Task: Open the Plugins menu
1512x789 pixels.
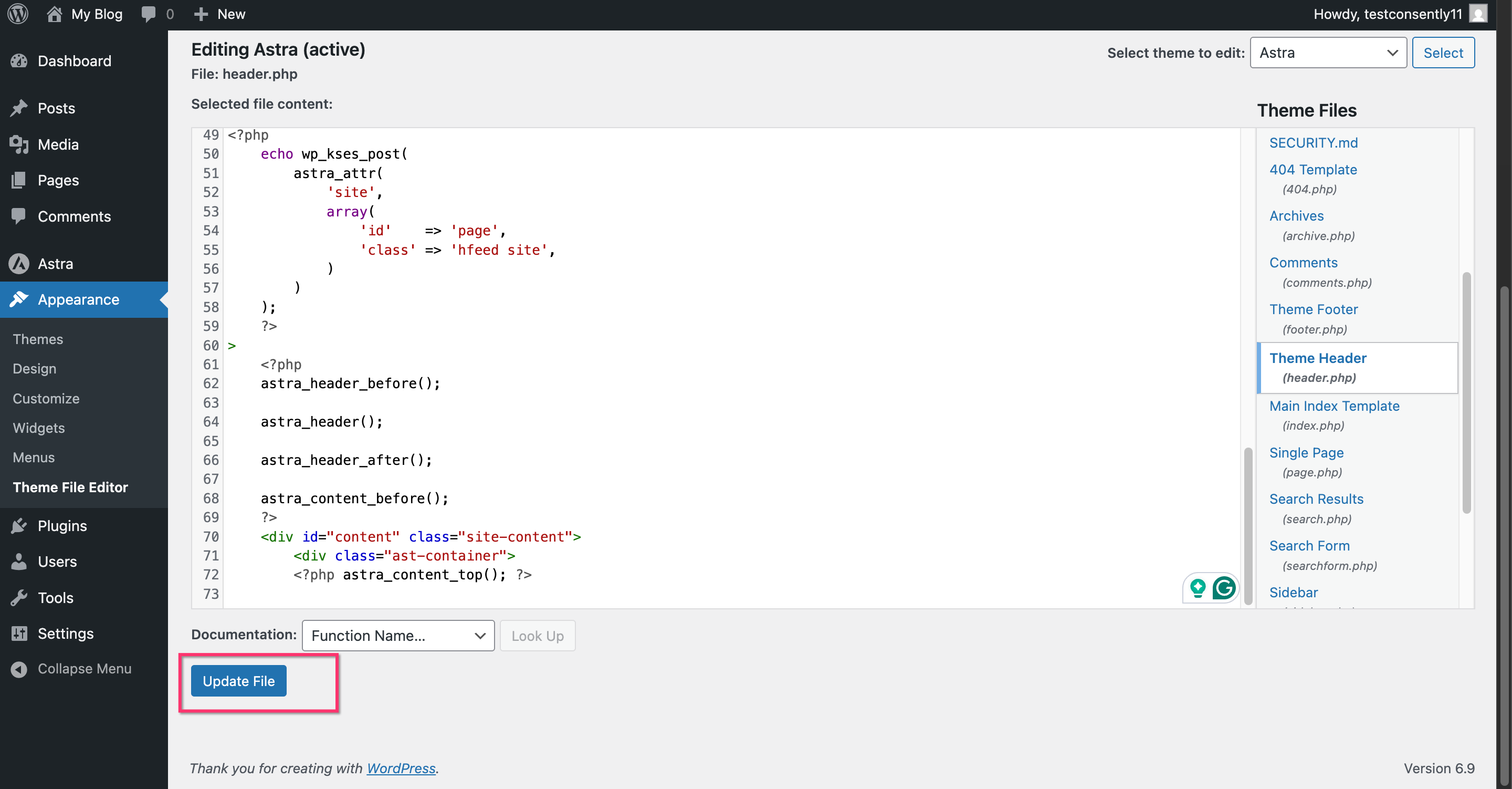Action: pyautogui.click(x=62, y=526)
